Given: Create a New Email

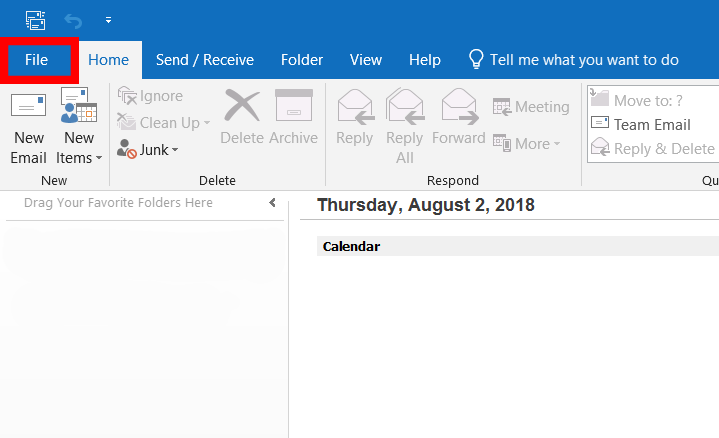Looking at the screenshot, I should (28, 125).
